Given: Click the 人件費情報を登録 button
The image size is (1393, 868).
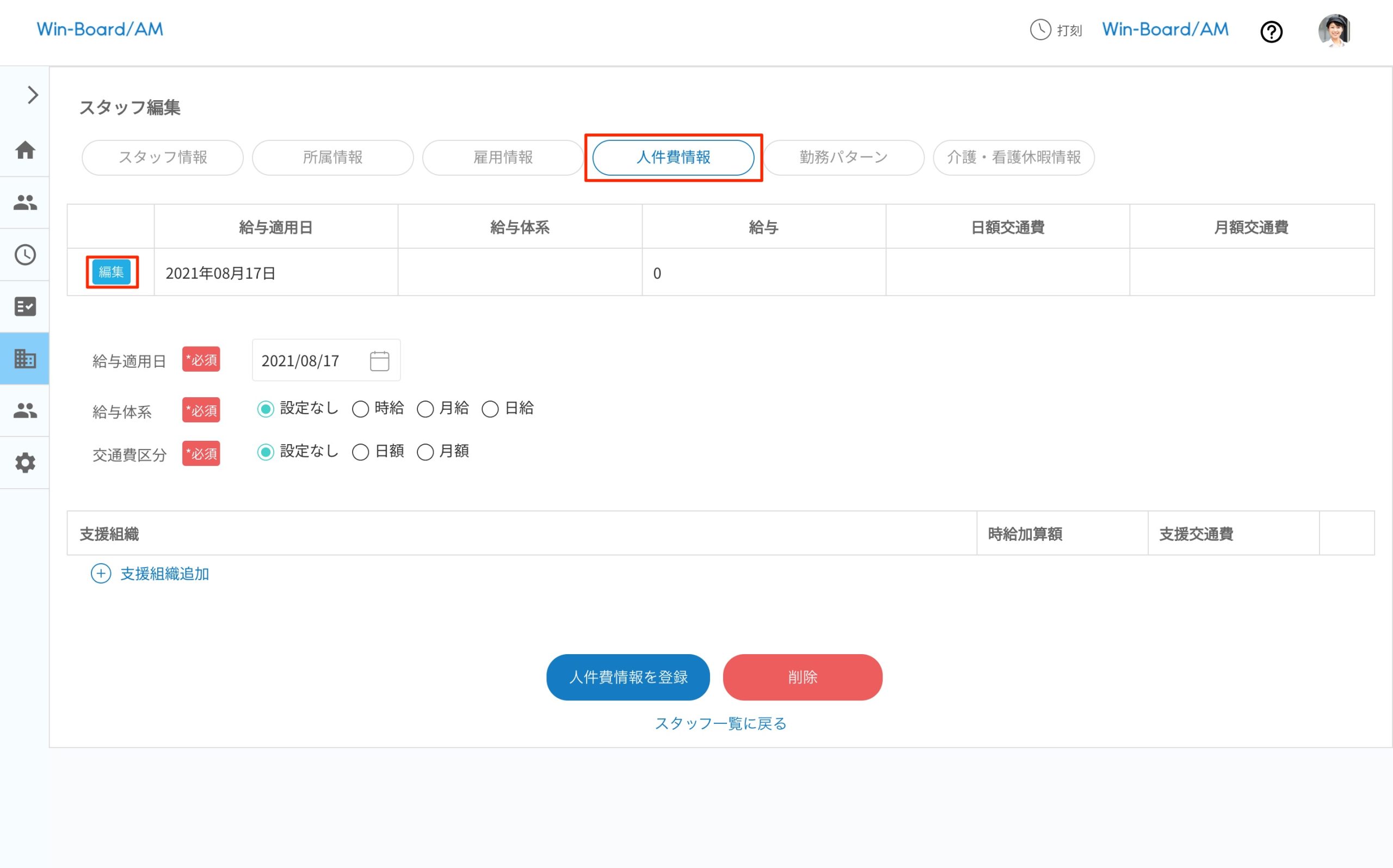Looking at the screenshot, I should (628, 678).
